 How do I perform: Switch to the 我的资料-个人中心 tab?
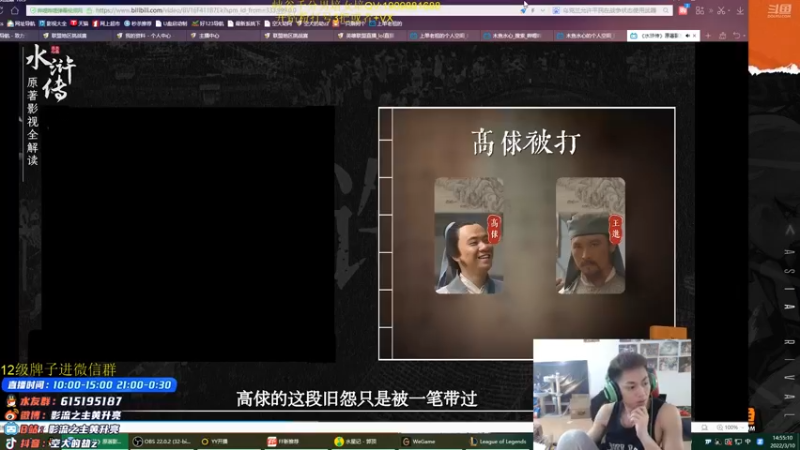pyautogui.click(x=147, y=36)
